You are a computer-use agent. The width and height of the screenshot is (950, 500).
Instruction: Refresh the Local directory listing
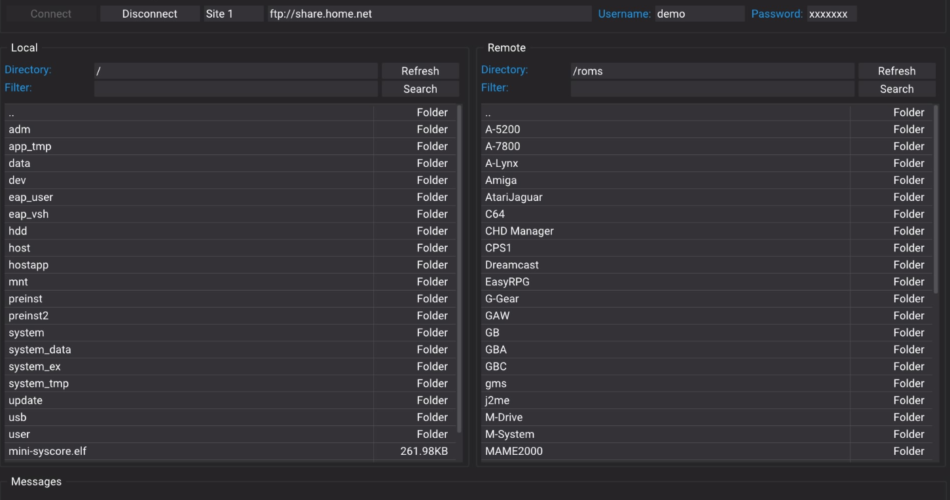coord(420,71)
